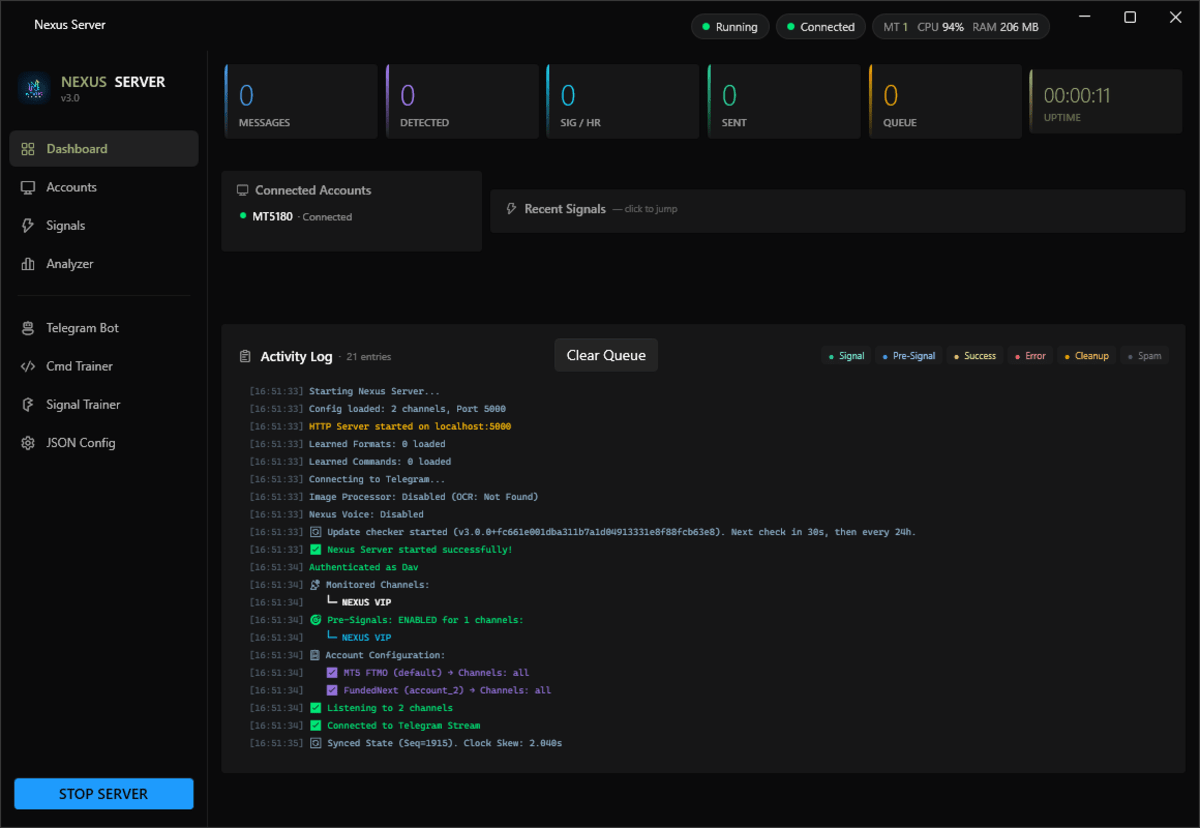Click the clipboard icon beside Activity Log

pyautogui.click(x=245, y=356)
